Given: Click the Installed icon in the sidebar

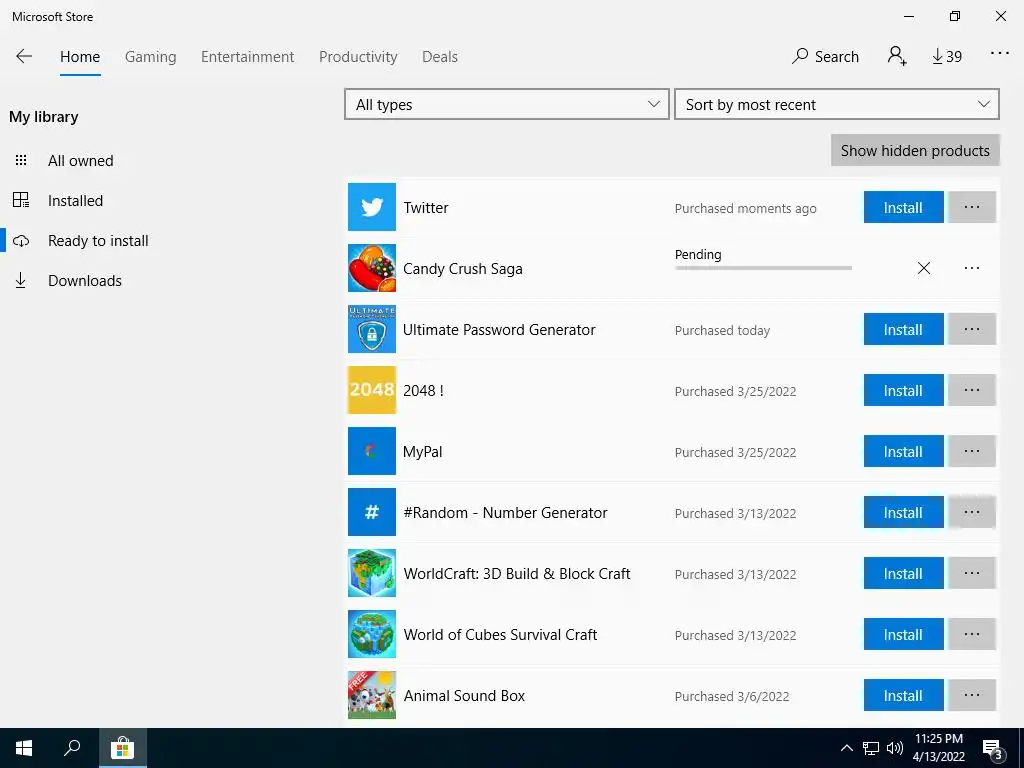Looking at the screenshot, I should 21,200.
